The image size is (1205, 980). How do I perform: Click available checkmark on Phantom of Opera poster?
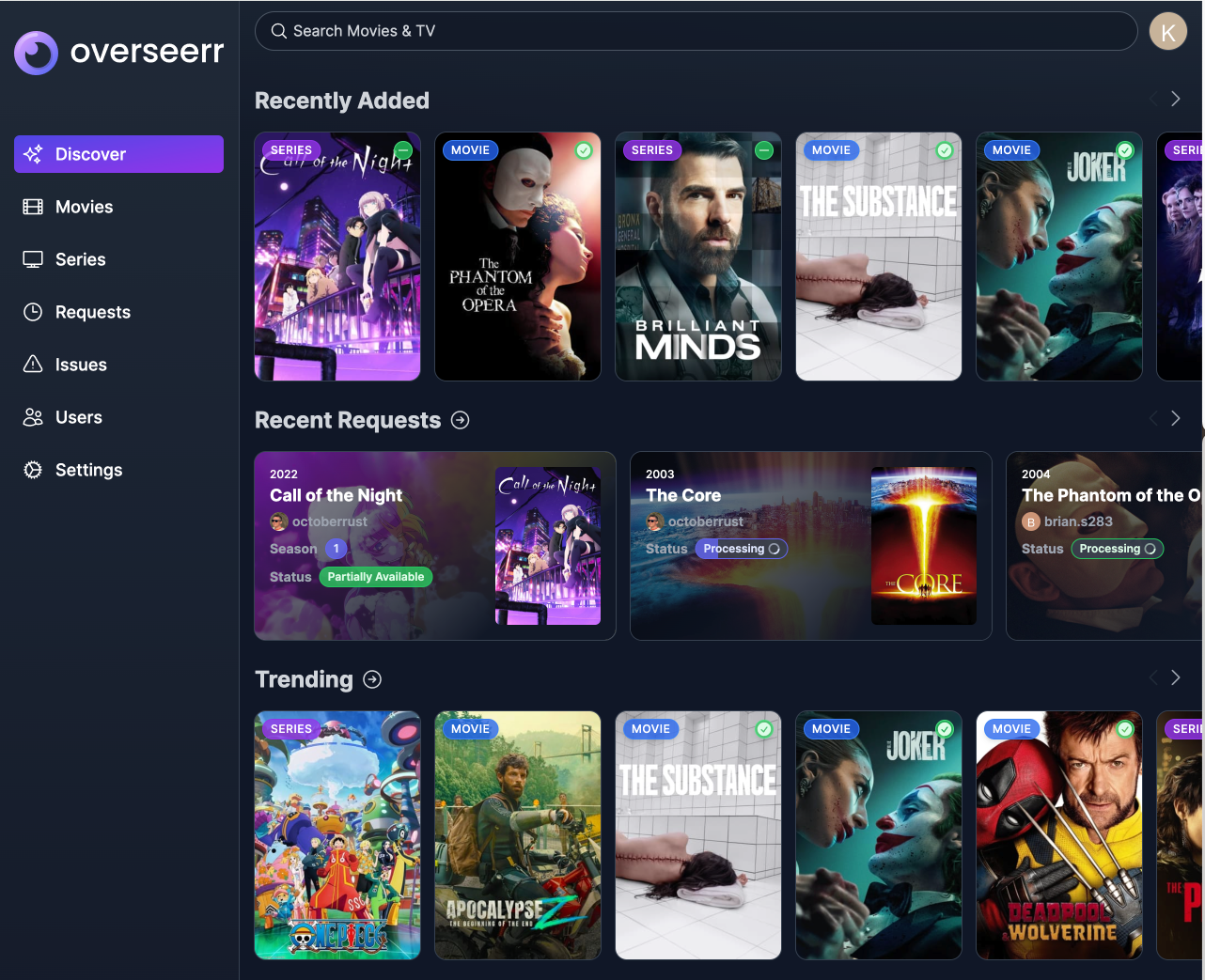[584, 150]
